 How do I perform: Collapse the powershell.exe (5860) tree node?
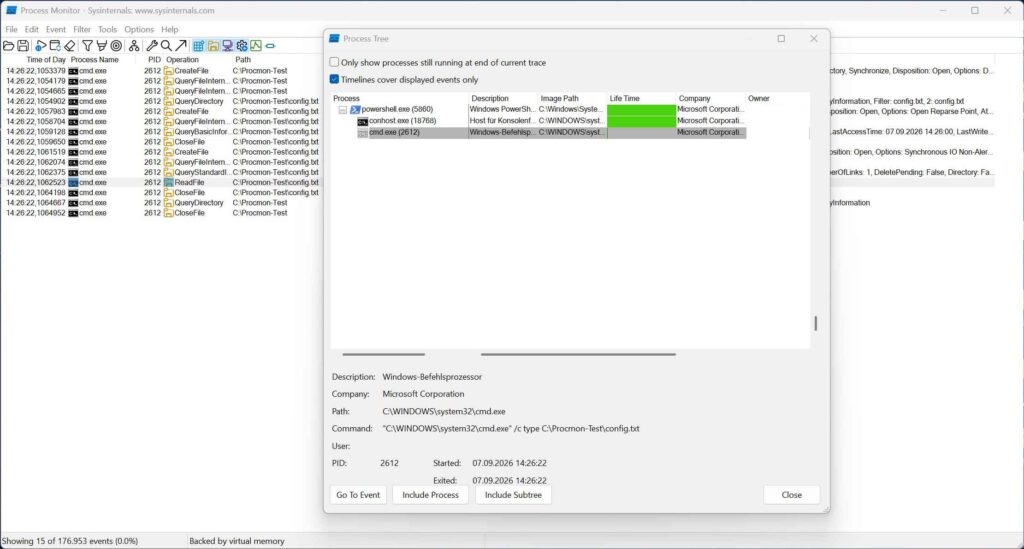(343, 110)
